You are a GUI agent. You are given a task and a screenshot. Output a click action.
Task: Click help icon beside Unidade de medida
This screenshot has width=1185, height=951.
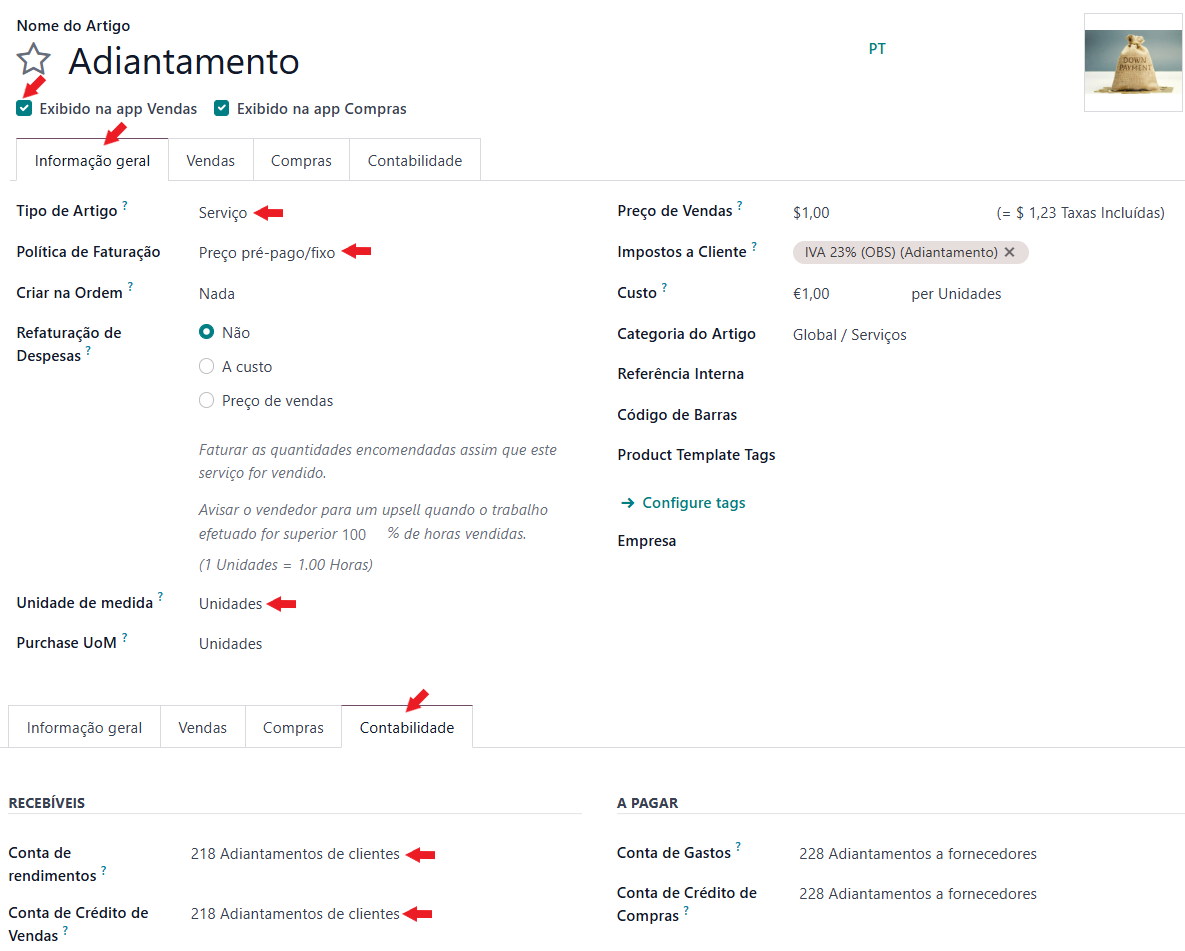(x=161, y=597)
